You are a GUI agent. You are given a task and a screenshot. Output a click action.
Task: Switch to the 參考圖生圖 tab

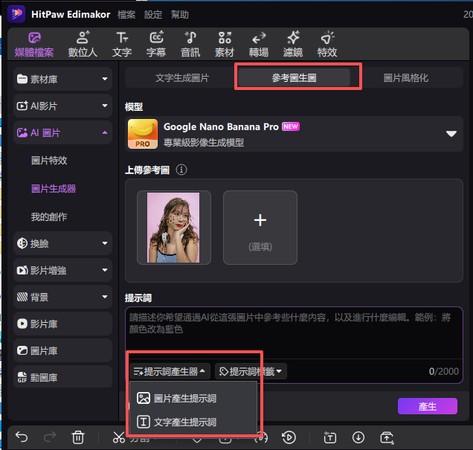click(x=294, y=78)
